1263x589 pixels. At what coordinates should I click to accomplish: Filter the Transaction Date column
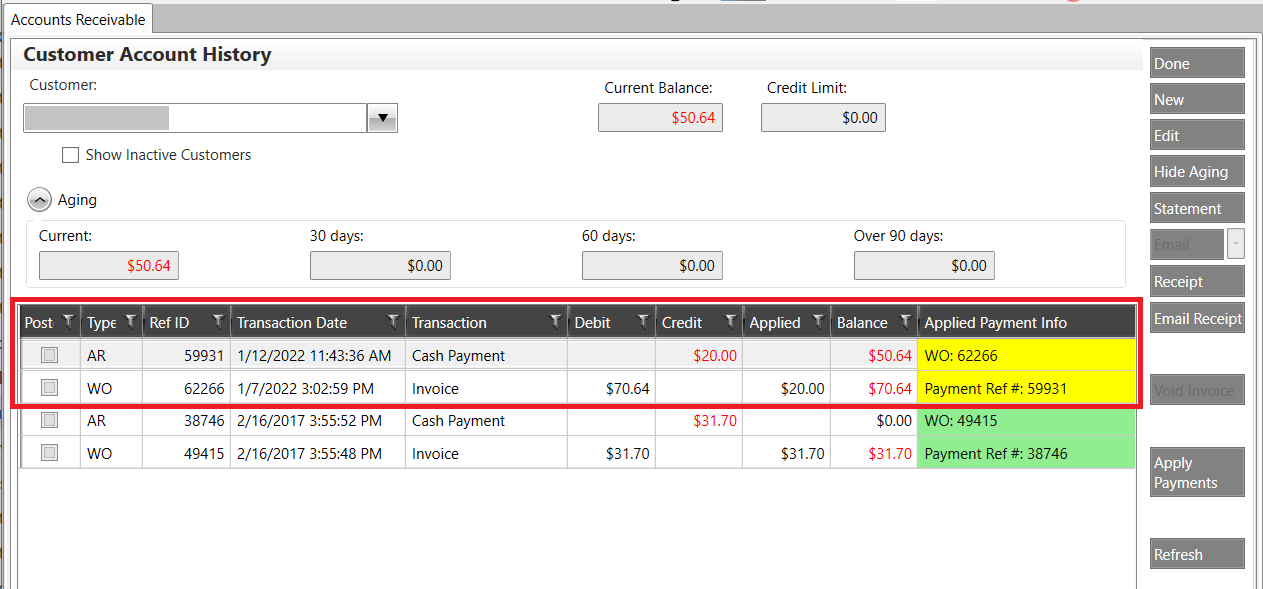point(393,322)
